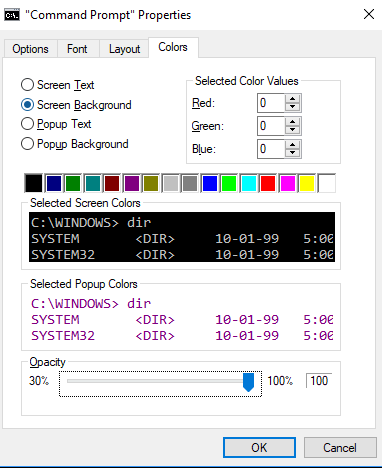Go to the Layout tab
The image size is (382, 468).
point(124,49)
